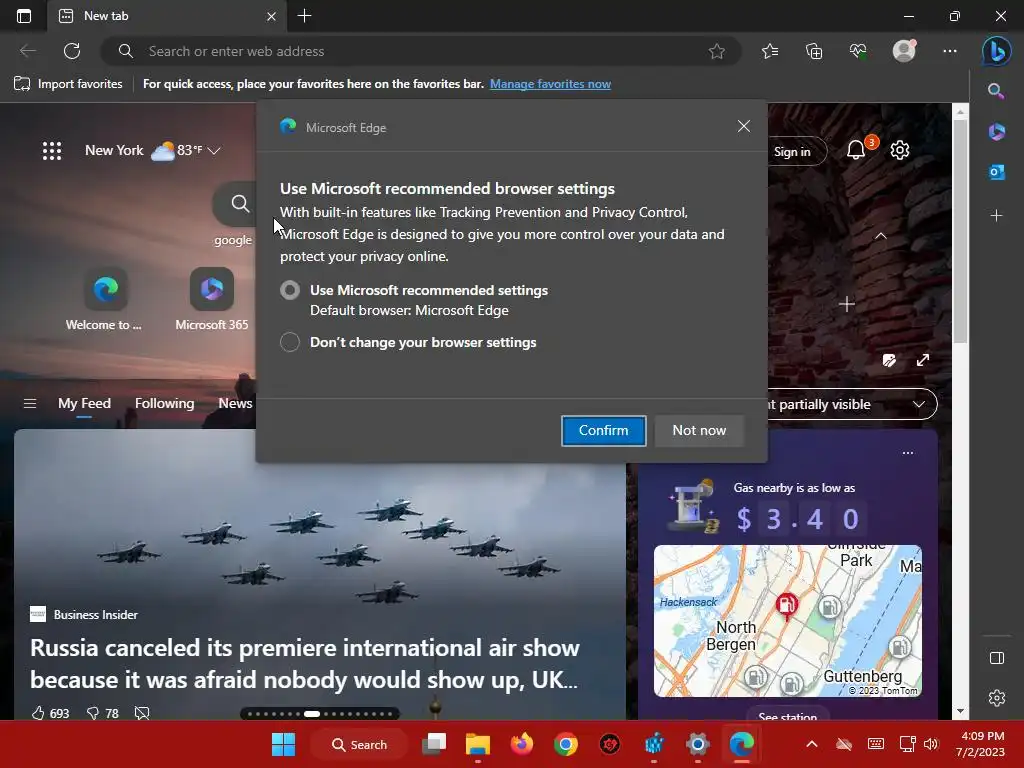
Task: Click the add quick link plus
Action: coord(847,304)
